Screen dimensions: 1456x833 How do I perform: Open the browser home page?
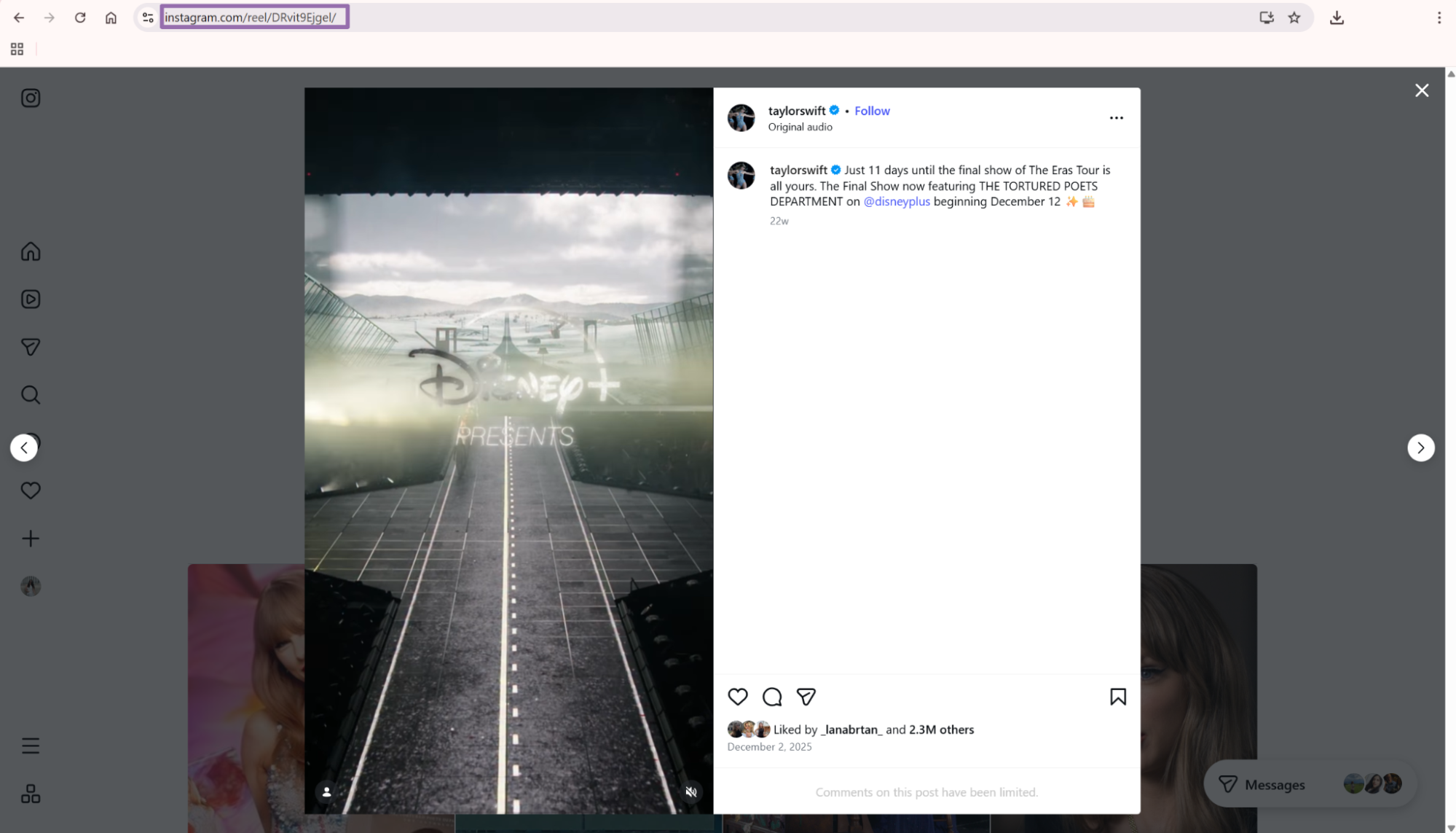111,17
